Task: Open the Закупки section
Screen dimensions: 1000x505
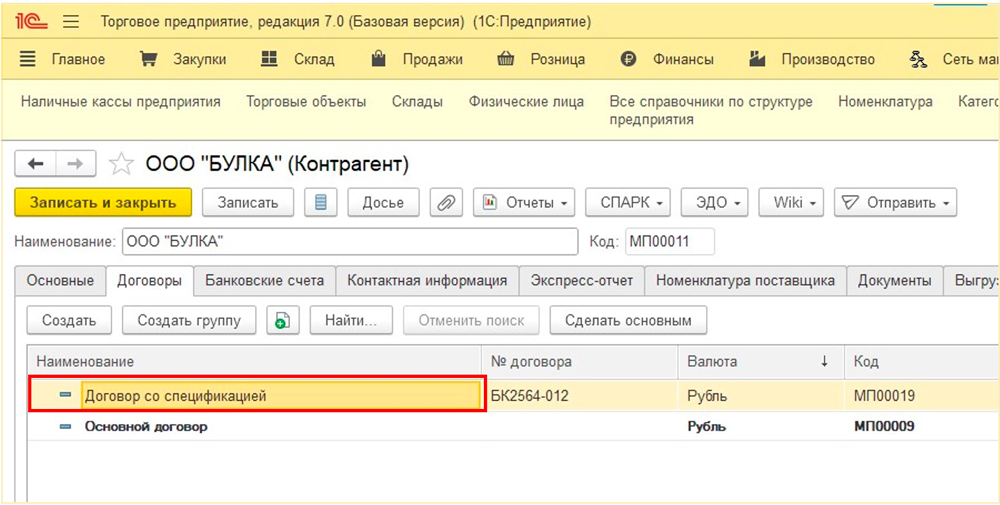Action: pyautogui.click(x=183, y=60)
